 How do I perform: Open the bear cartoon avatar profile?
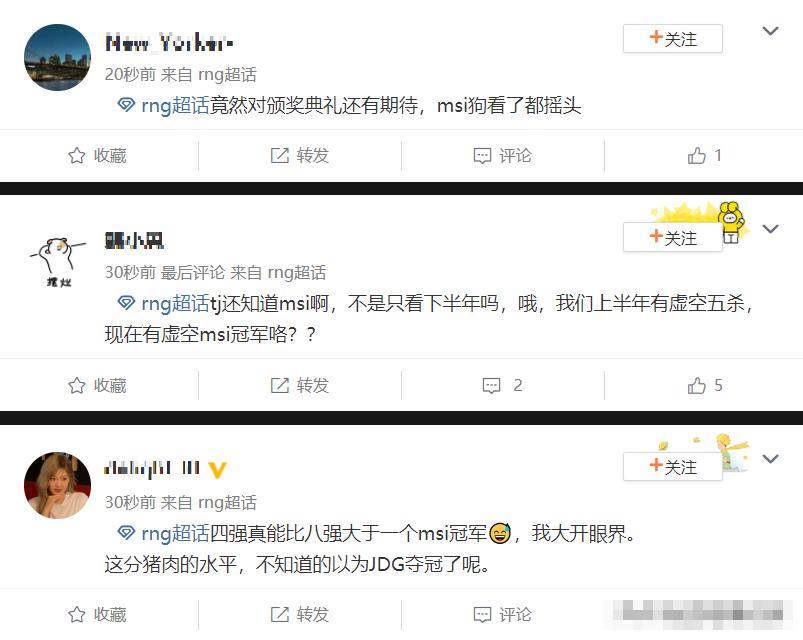click(x=57, y=261)
